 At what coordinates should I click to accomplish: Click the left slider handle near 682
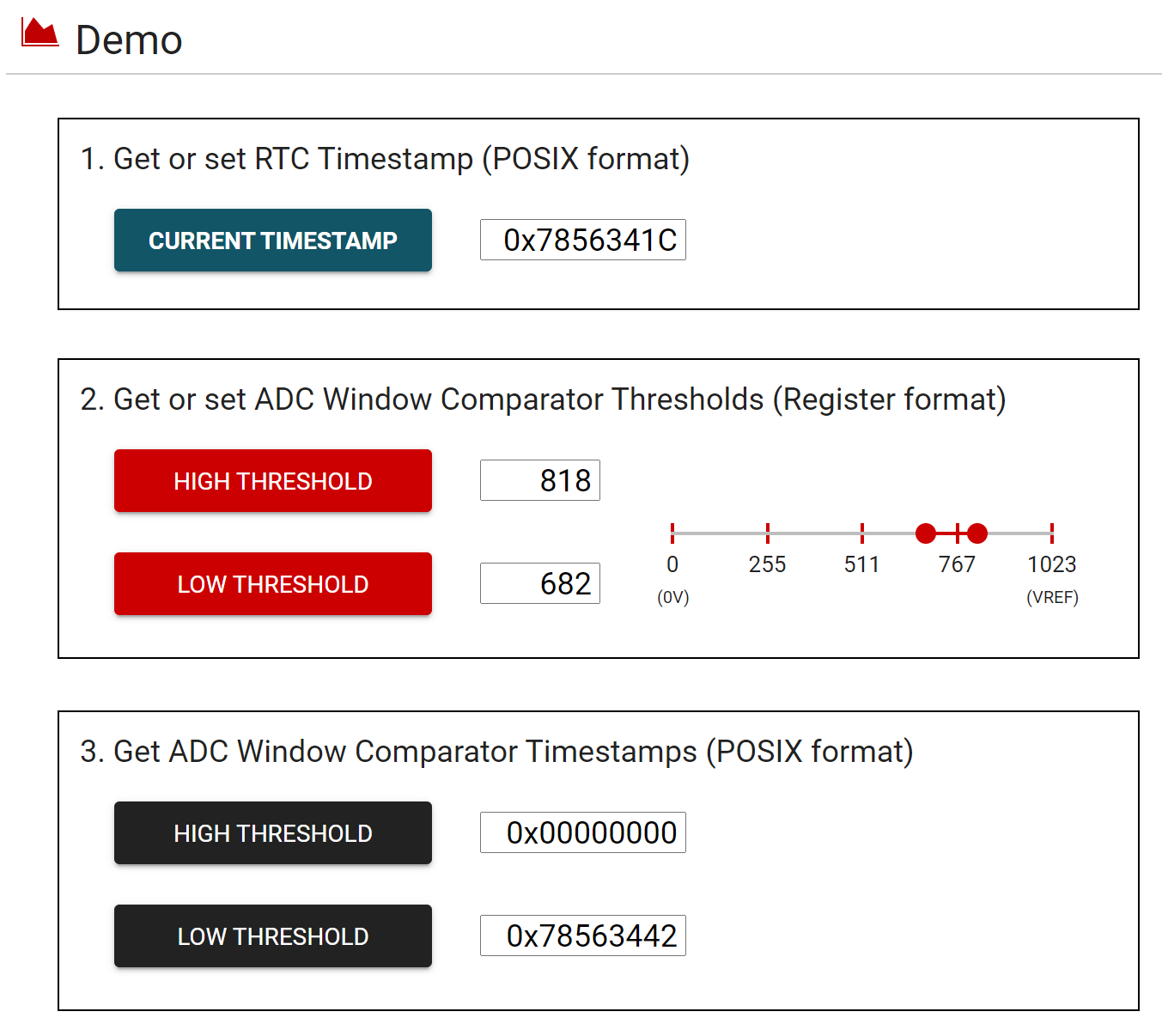[x=926, y=533]
